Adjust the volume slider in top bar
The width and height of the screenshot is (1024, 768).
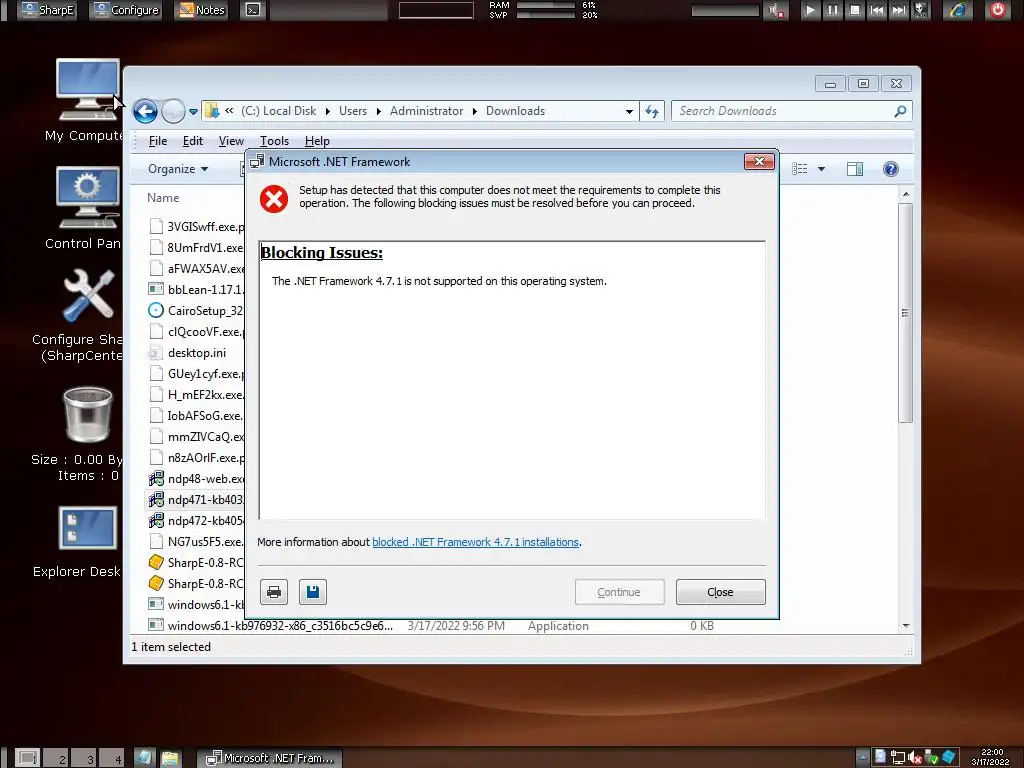(x=725, y=10)
